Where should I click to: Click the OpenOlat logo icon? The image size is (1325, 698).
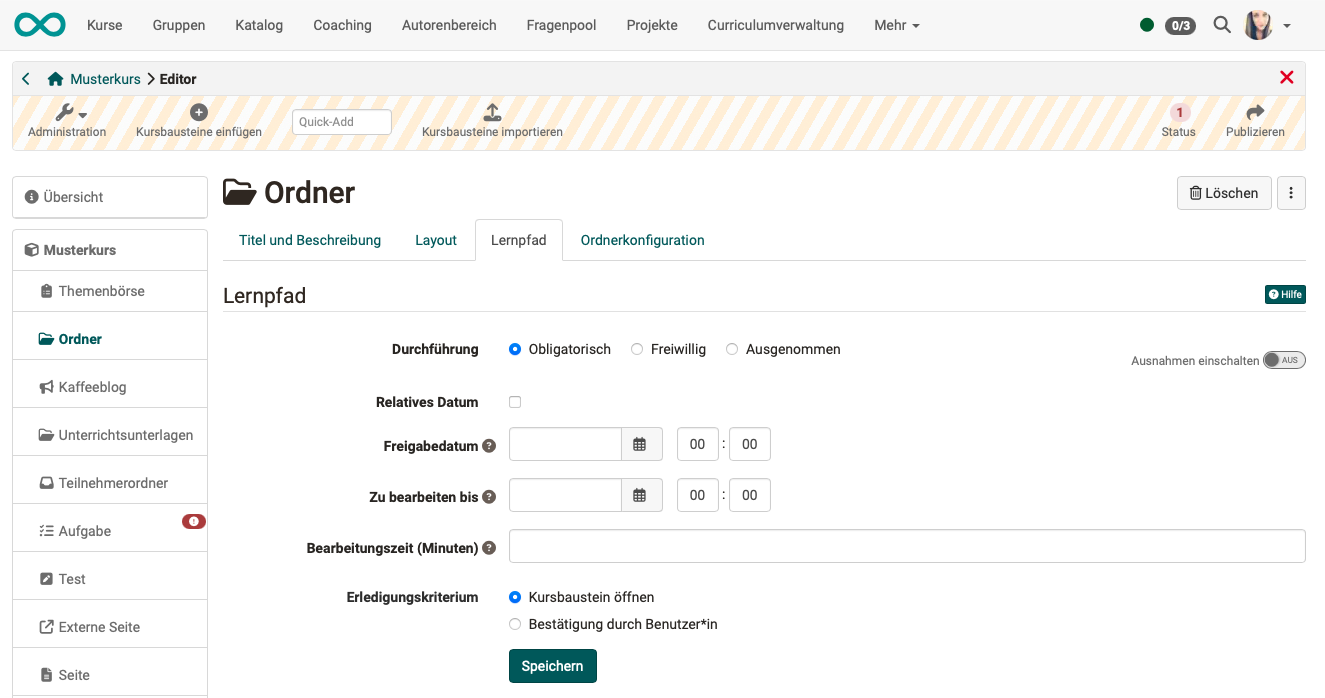(38, 24)
